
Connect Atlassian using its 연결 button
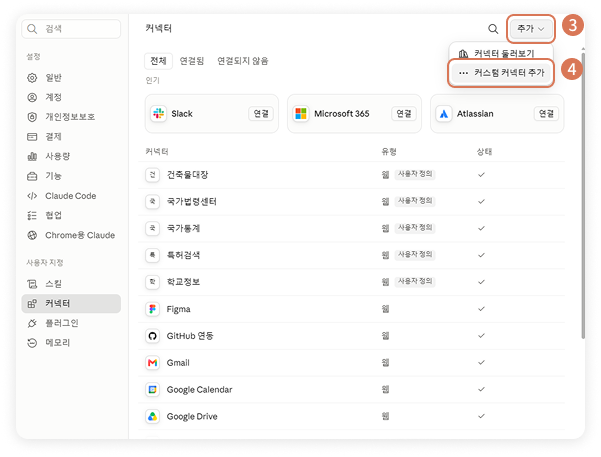tap(546, 113)
